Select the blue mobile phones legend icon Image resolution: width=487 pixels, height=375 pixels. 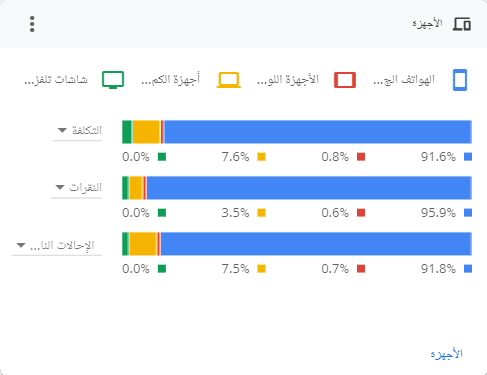click(460, 80)
